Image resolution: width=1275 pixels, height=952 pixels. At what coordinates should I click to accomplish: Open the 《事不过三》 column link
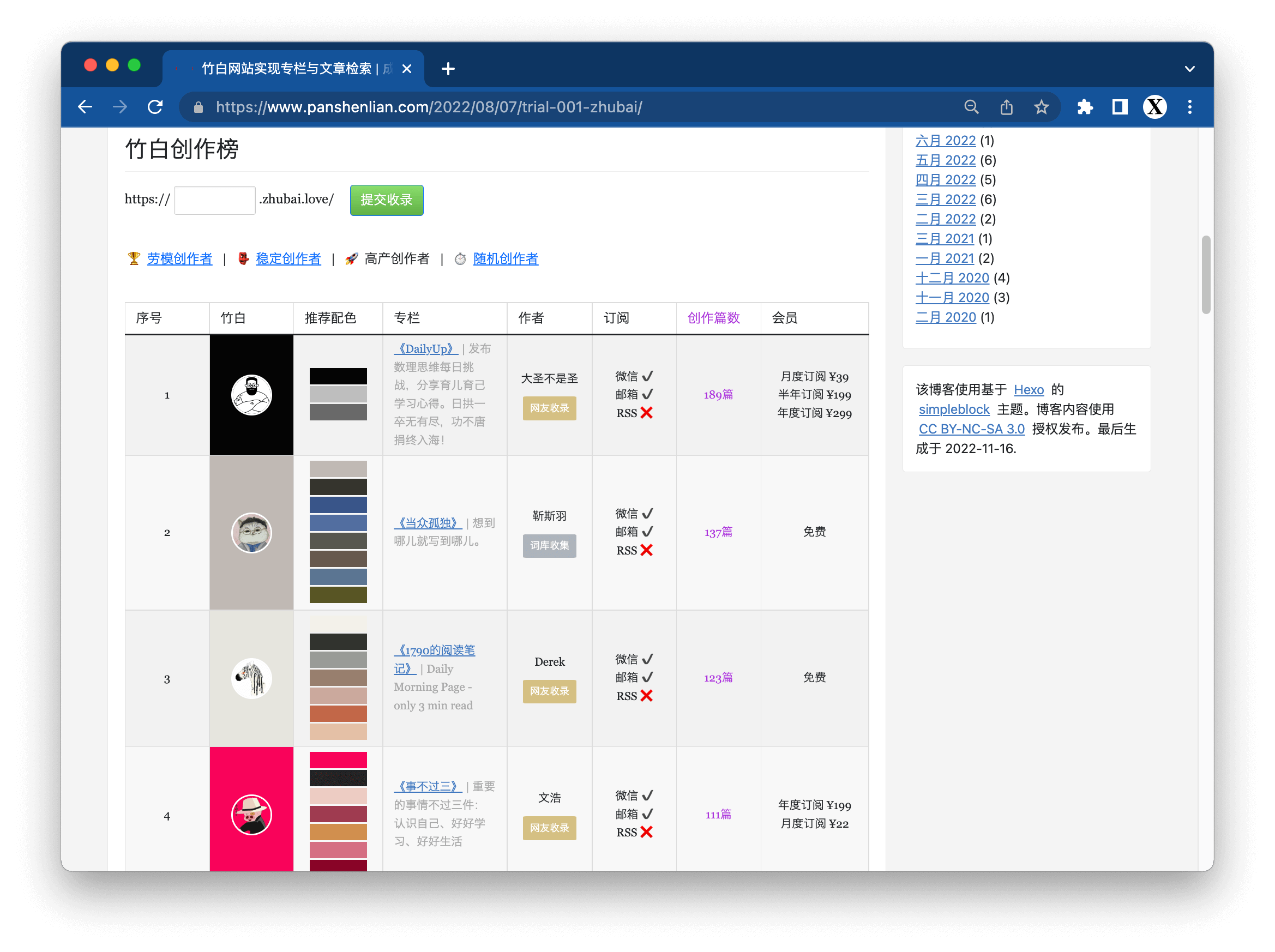pos(428,787)
